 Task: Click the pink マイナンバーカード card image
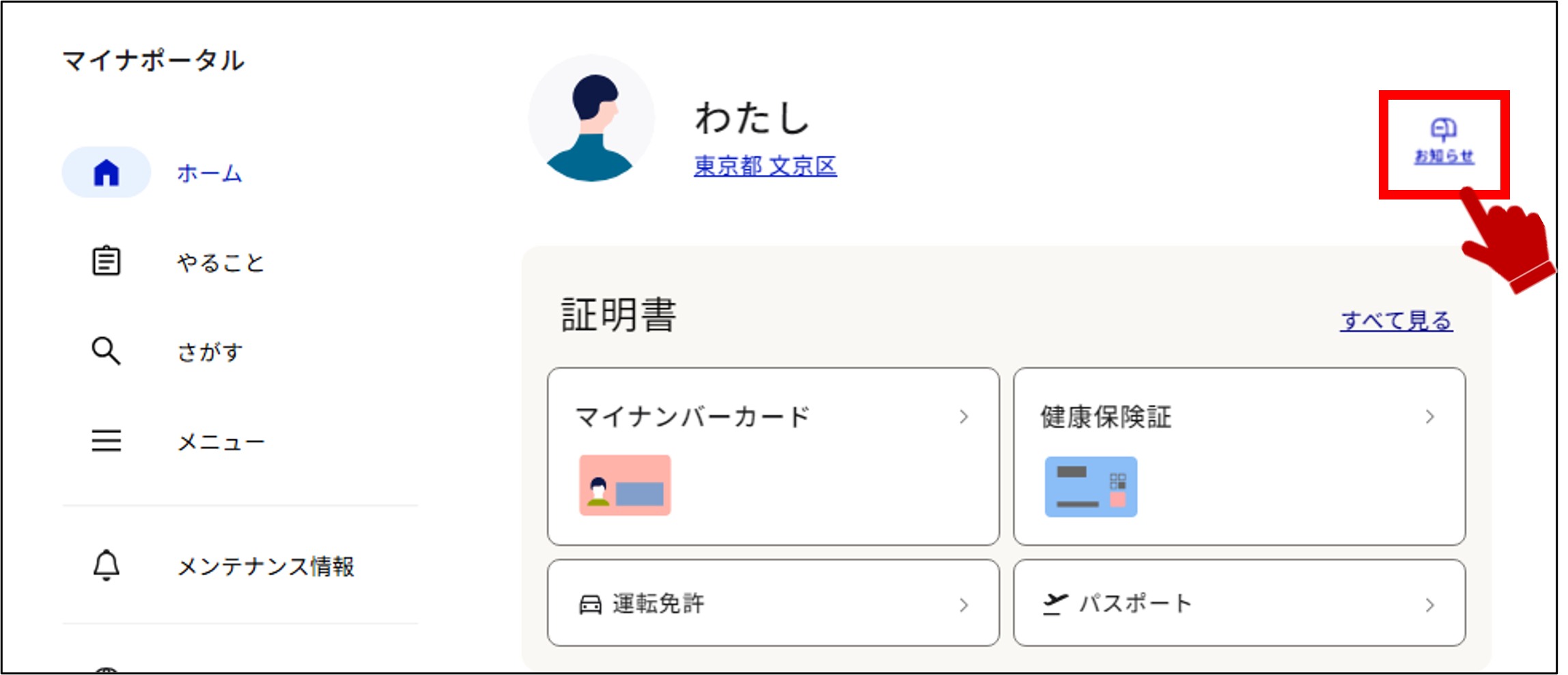(625, 485)
